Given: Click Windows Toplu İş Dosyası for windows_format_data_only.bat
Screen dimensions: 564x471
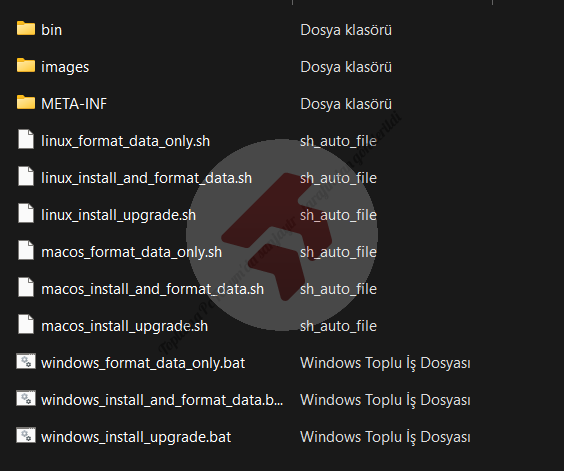Looking at the screenshot, I should pyautogui.click(x=385, y=363).
